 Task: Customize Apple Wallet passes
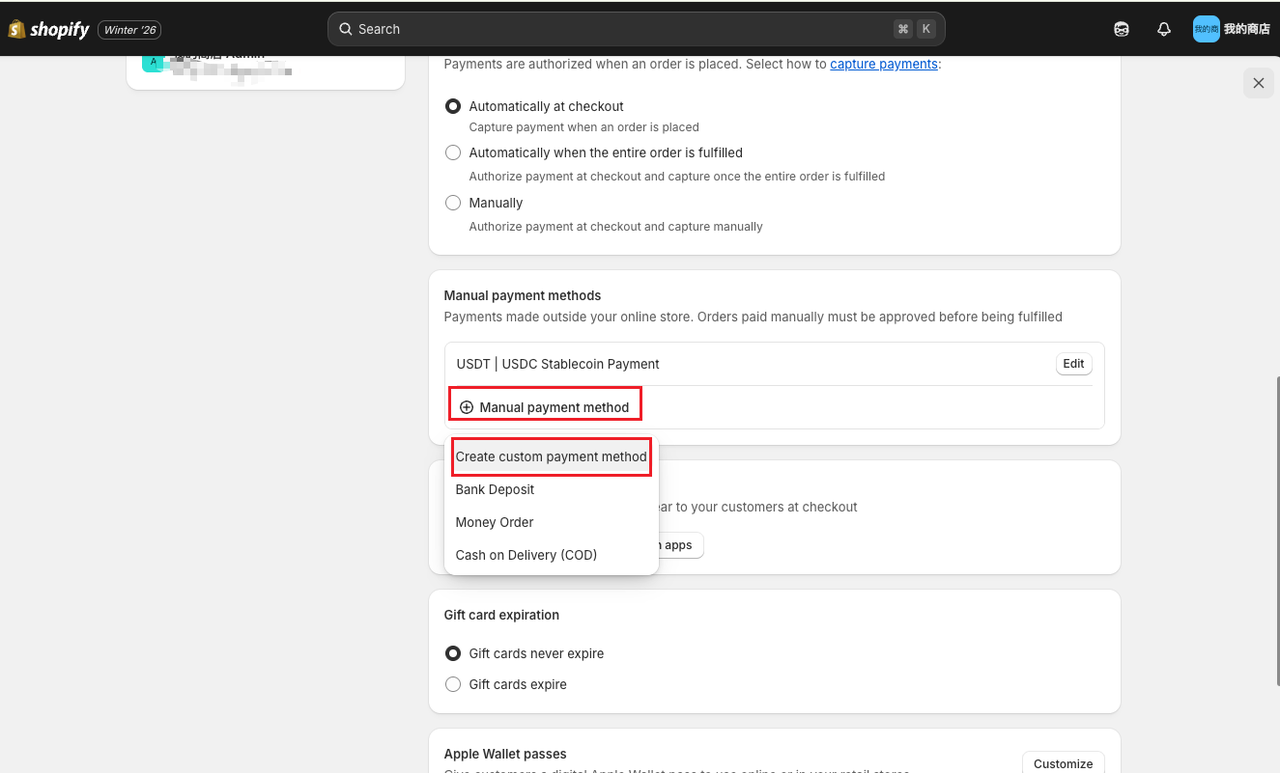click(x=1063, y=762)
